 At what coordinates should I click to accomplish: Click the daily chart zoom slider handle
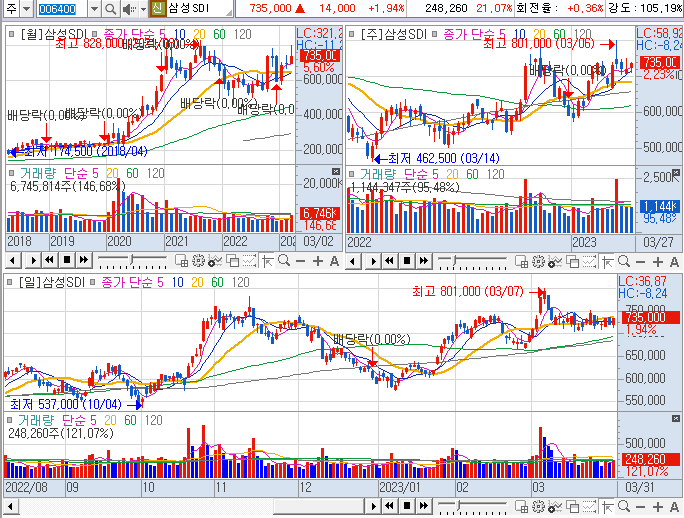coord(458,504)
